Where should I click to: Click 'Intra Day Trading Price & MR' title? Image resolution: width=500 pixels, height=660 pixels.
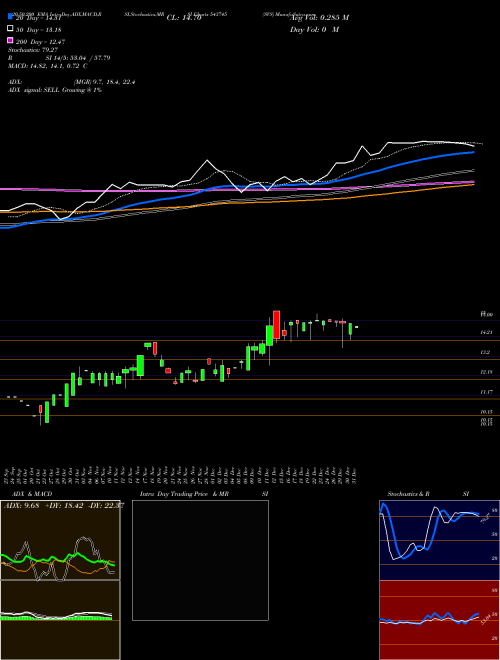pyautogui.click(x=184, y=494)
